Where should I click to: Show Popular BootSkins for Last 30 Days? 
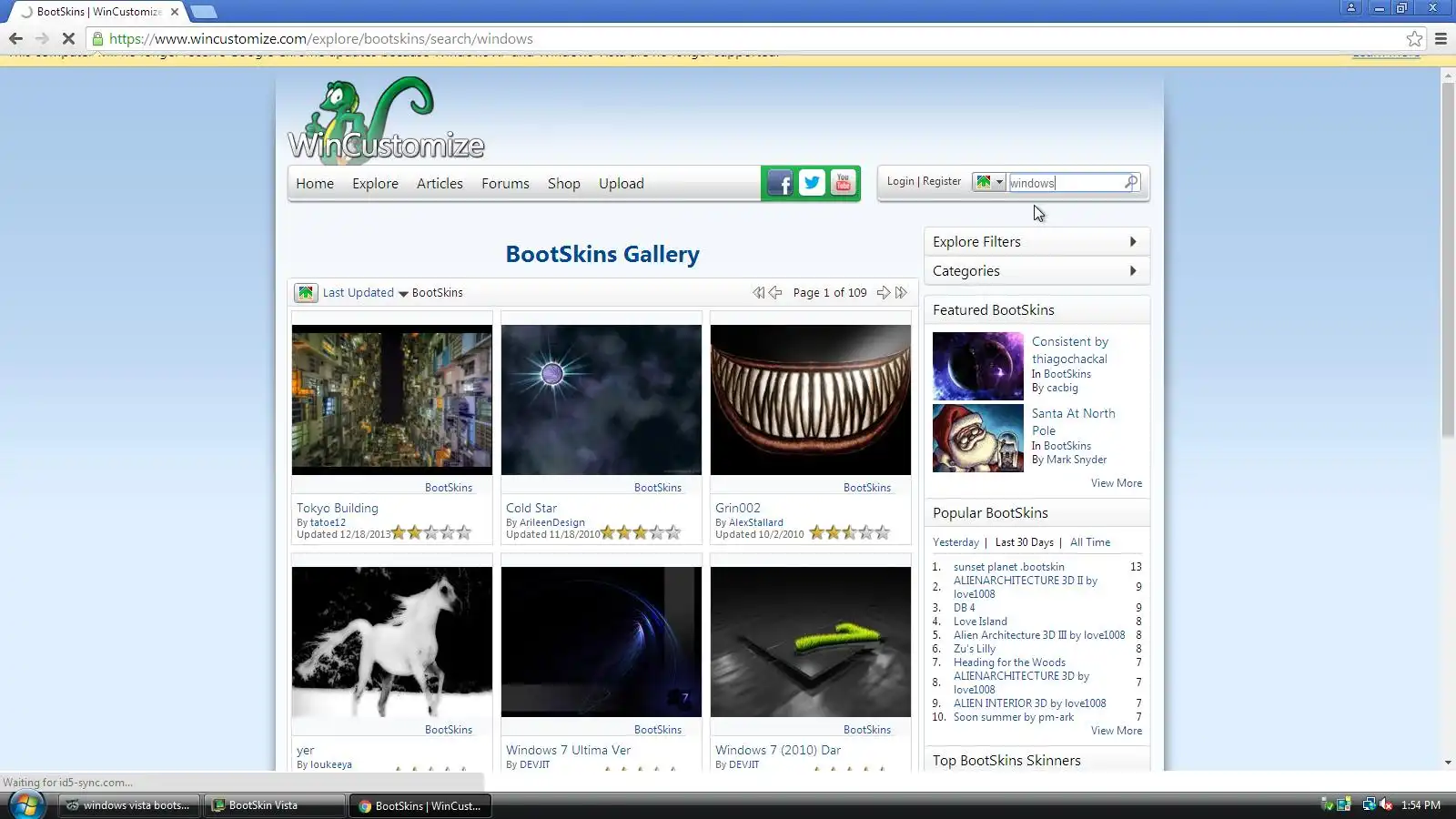[x=1024, y=542]
